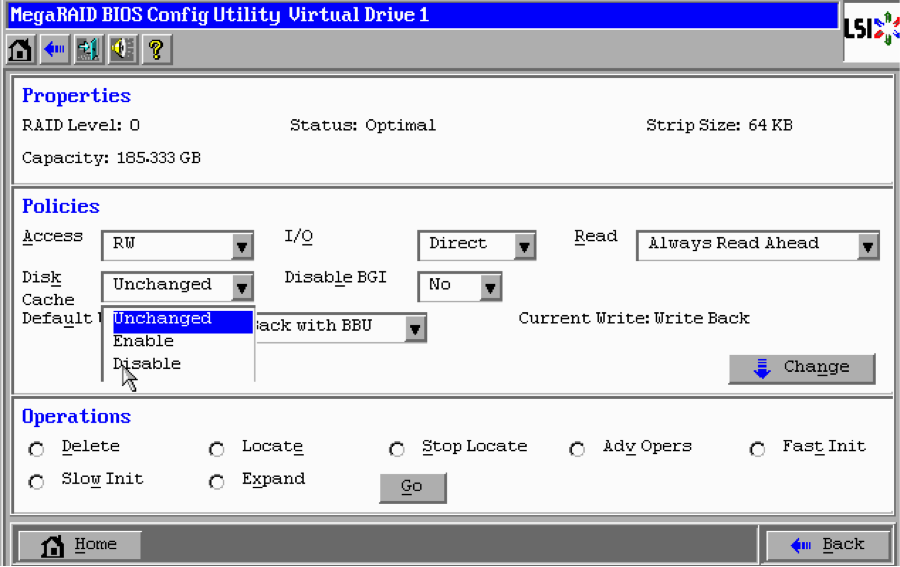
Task: Click the Exit door icon in toolbar
Action: pyautogui.click(x=88, y=49)
